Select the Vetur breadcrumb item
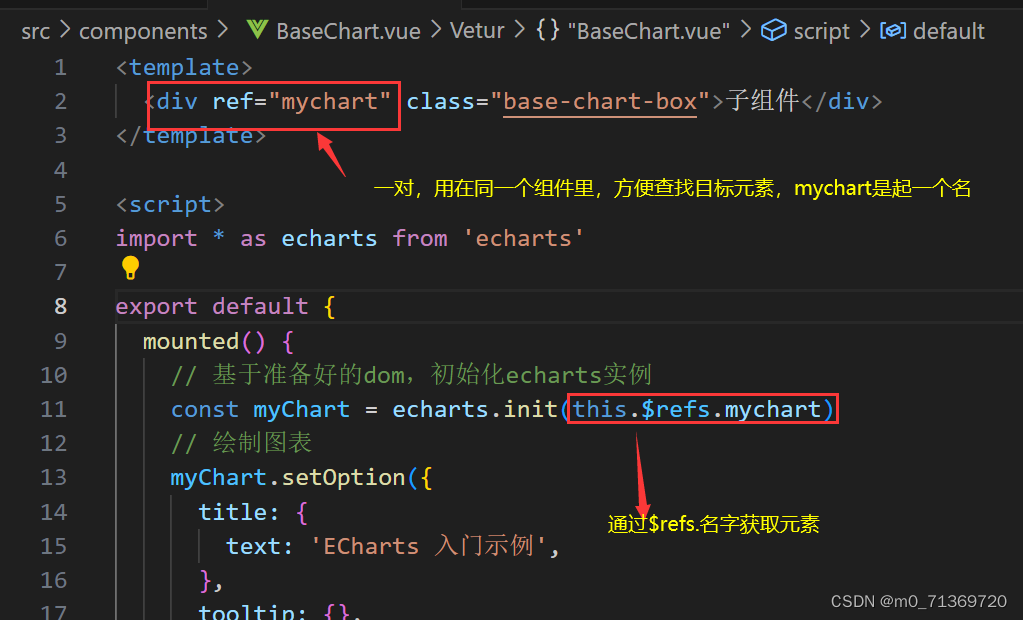The height and width of the screenshot is (620, 1023). point(477,30)
